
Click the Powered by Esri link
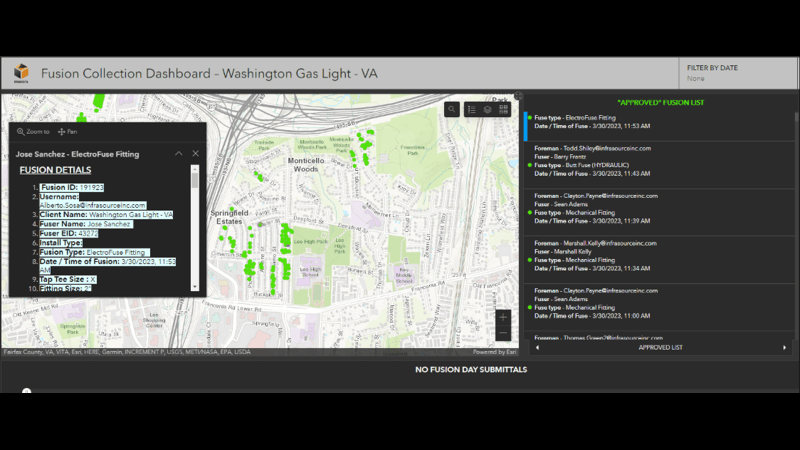point(495,352)
